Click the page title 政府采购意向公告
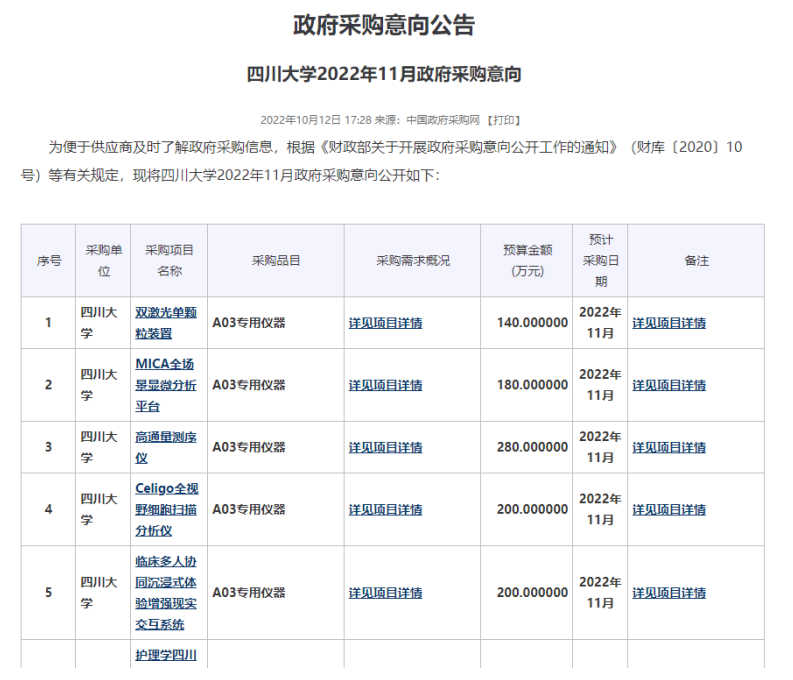 click(384, 25)
